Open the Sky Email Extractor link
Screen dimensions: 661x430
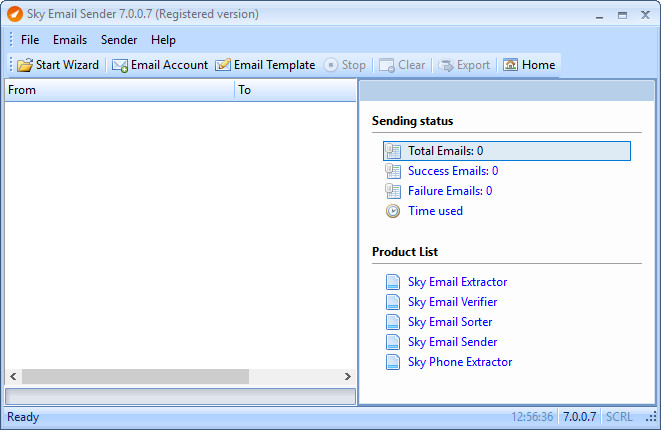click(x=457, y=282)
